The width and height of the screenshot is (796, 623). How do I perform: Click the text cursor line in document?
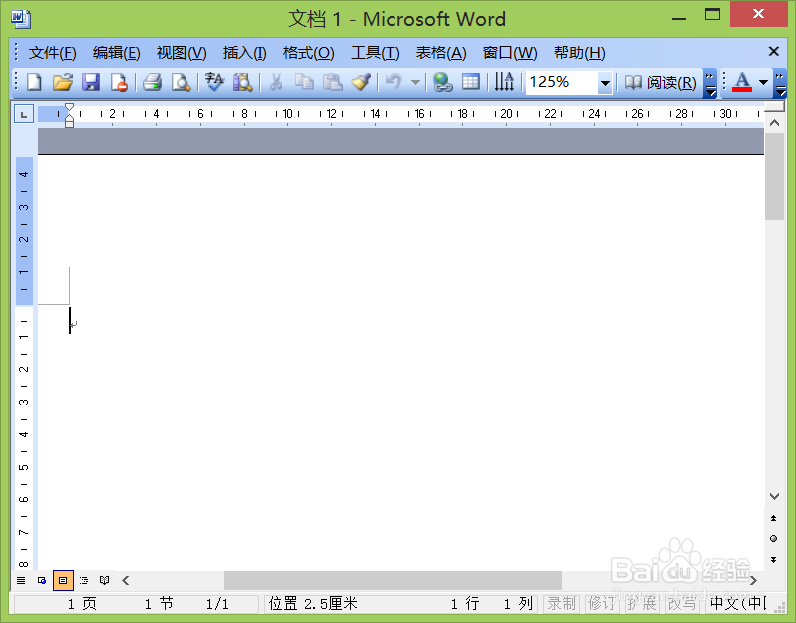click(70, 320)
